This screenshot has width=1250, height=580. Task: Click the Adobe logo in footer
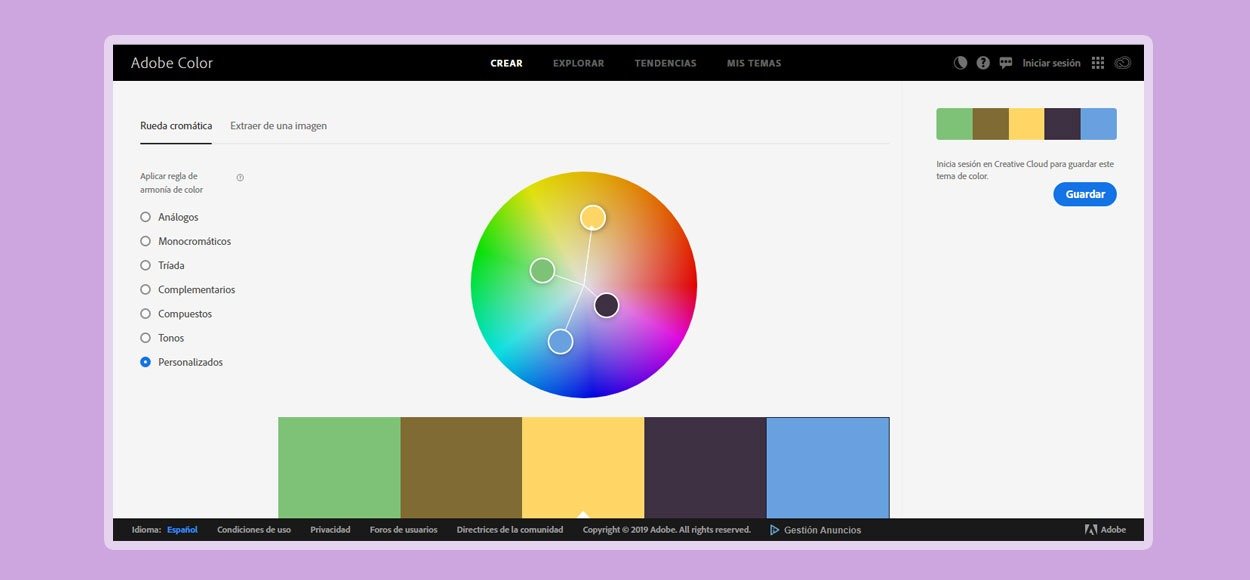pos(1105,530)
